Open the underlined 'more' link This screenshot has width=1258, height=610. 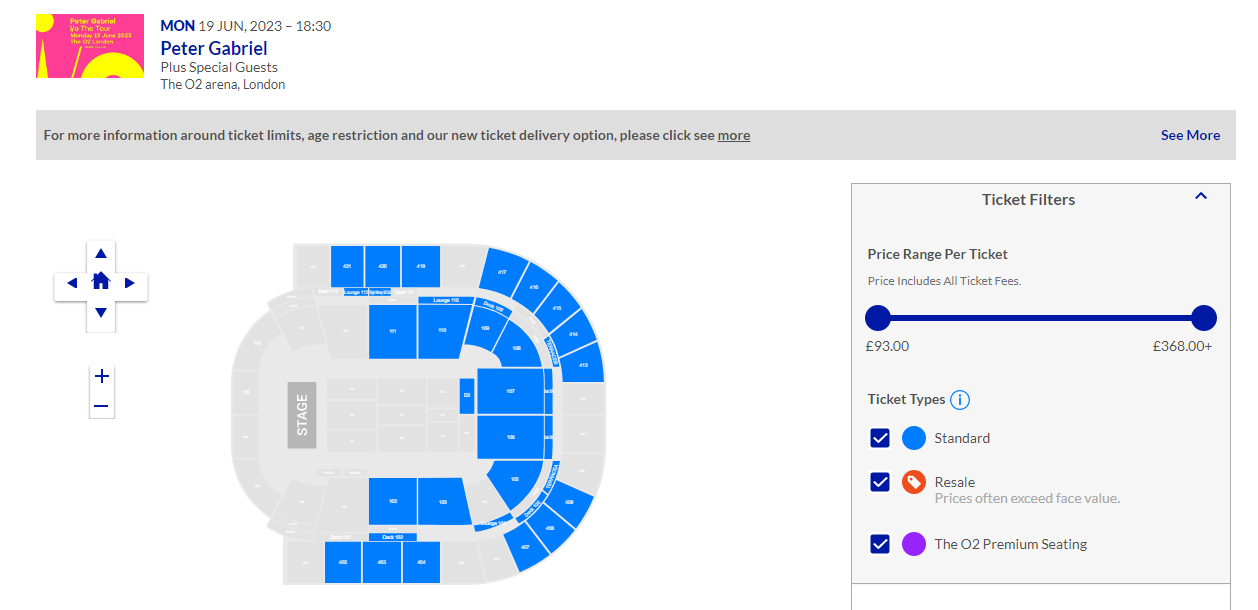pos(734,135)
